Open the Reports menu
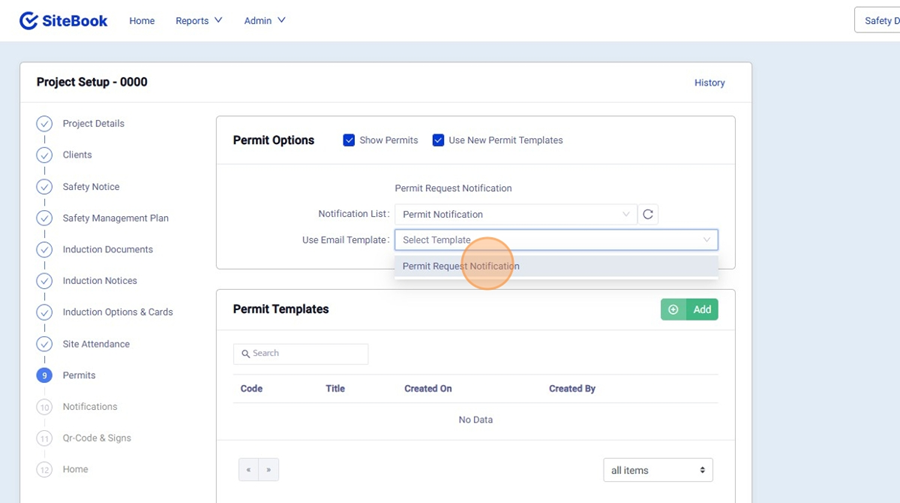The height and width of the screenshot is (503, 900). [x=198, y=21]
